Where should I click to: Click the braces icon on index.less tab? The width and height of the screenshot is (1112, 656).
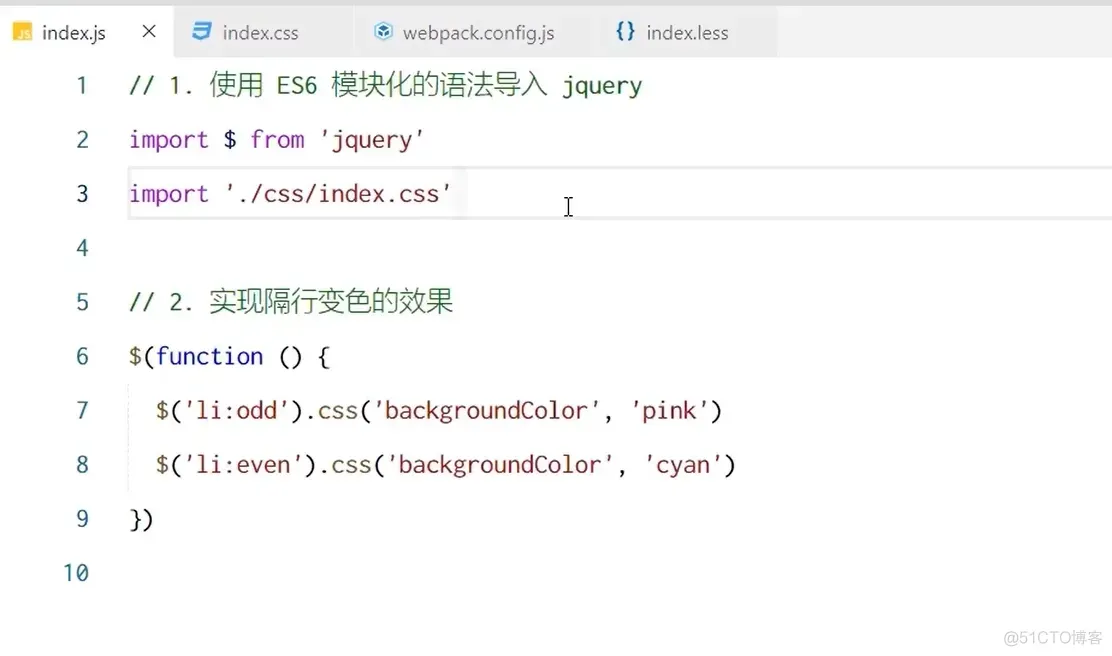click(x=626, y=31)
